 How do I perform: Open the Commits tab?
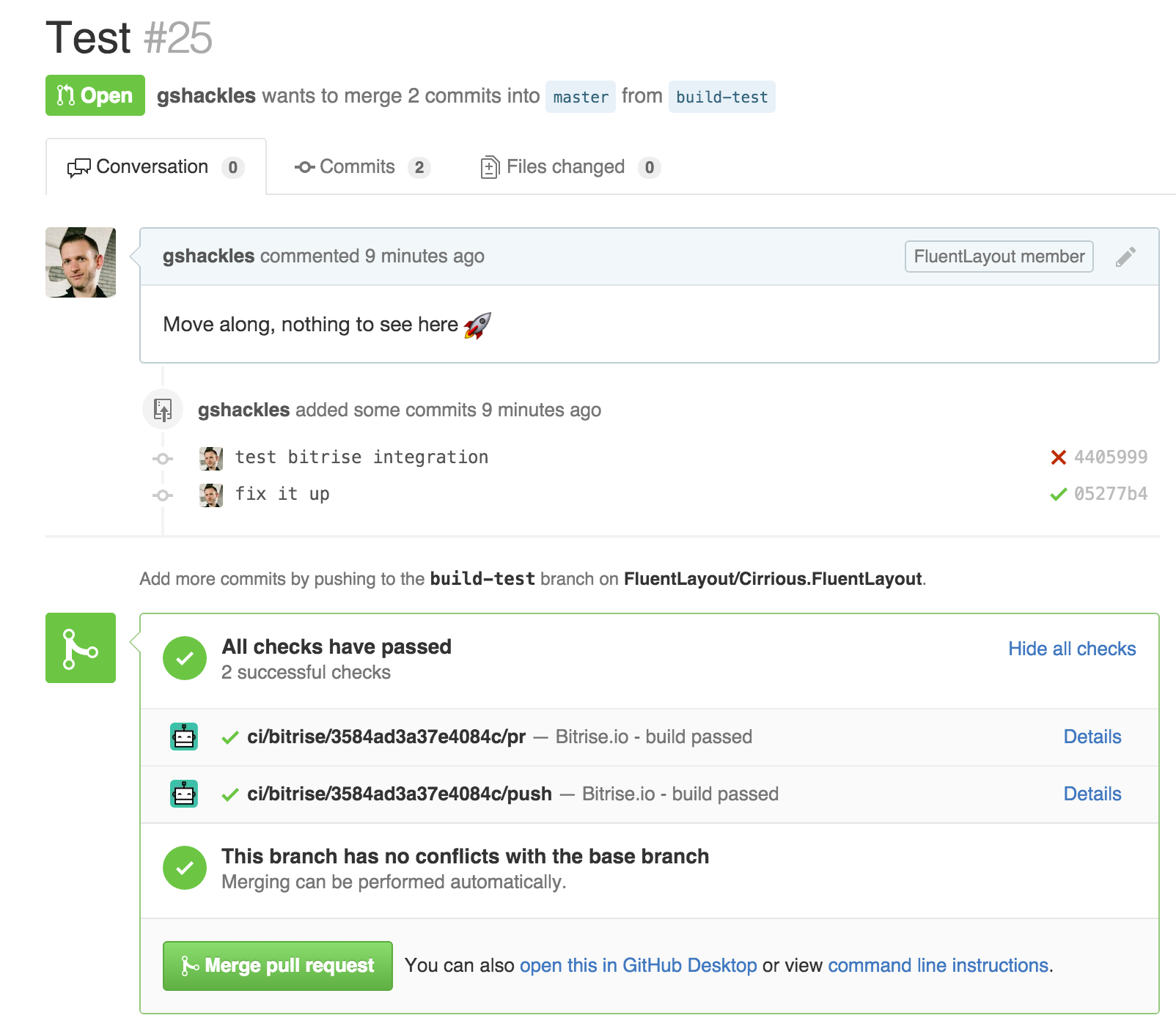tap(362, 167)
